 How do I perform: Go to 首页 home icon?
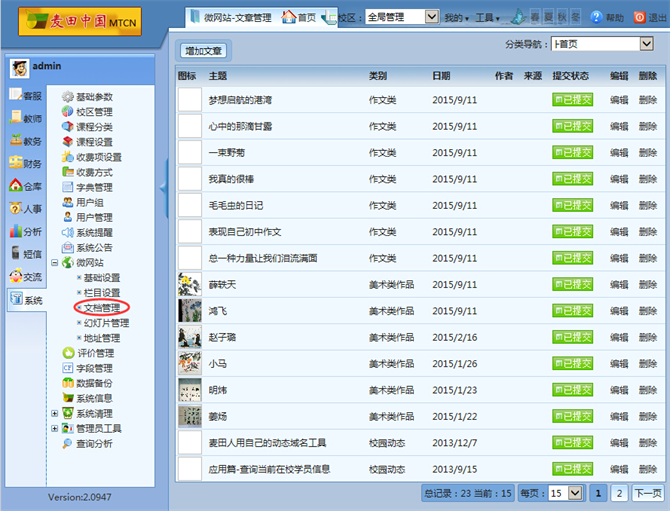pos(289,17)
